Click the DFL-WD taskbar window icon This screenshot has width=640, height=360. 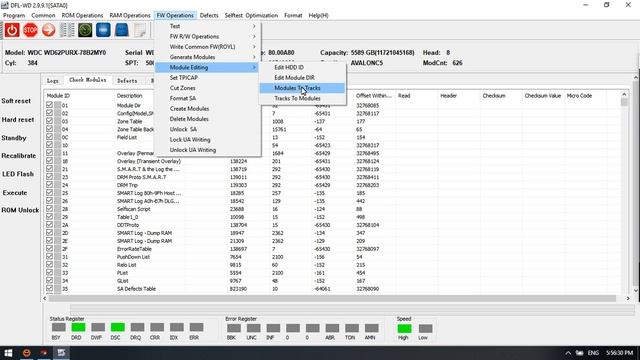[x=61, y=353]
